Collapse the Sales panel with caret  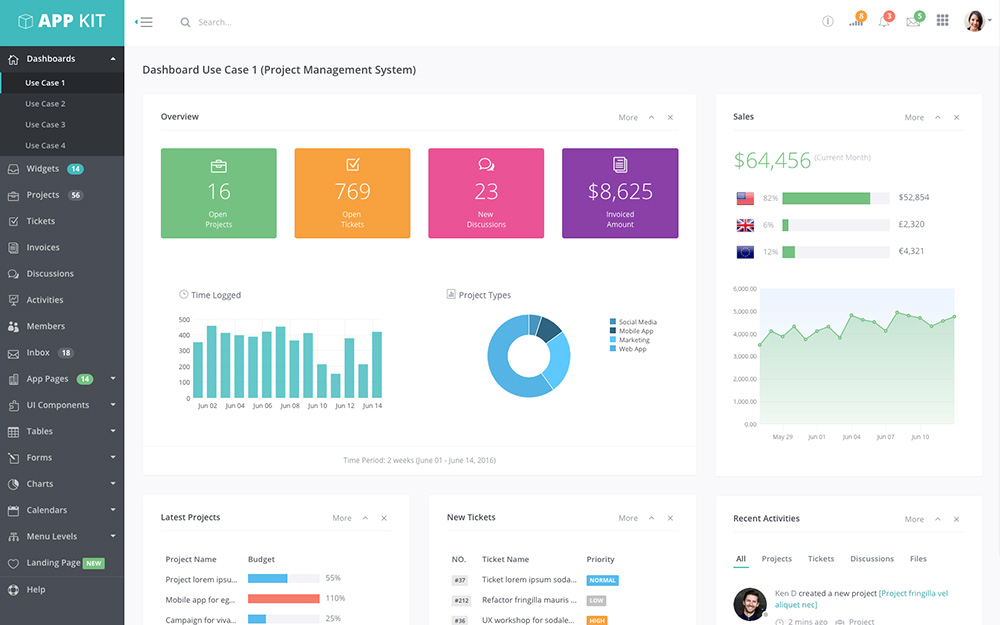pos(937,118)
